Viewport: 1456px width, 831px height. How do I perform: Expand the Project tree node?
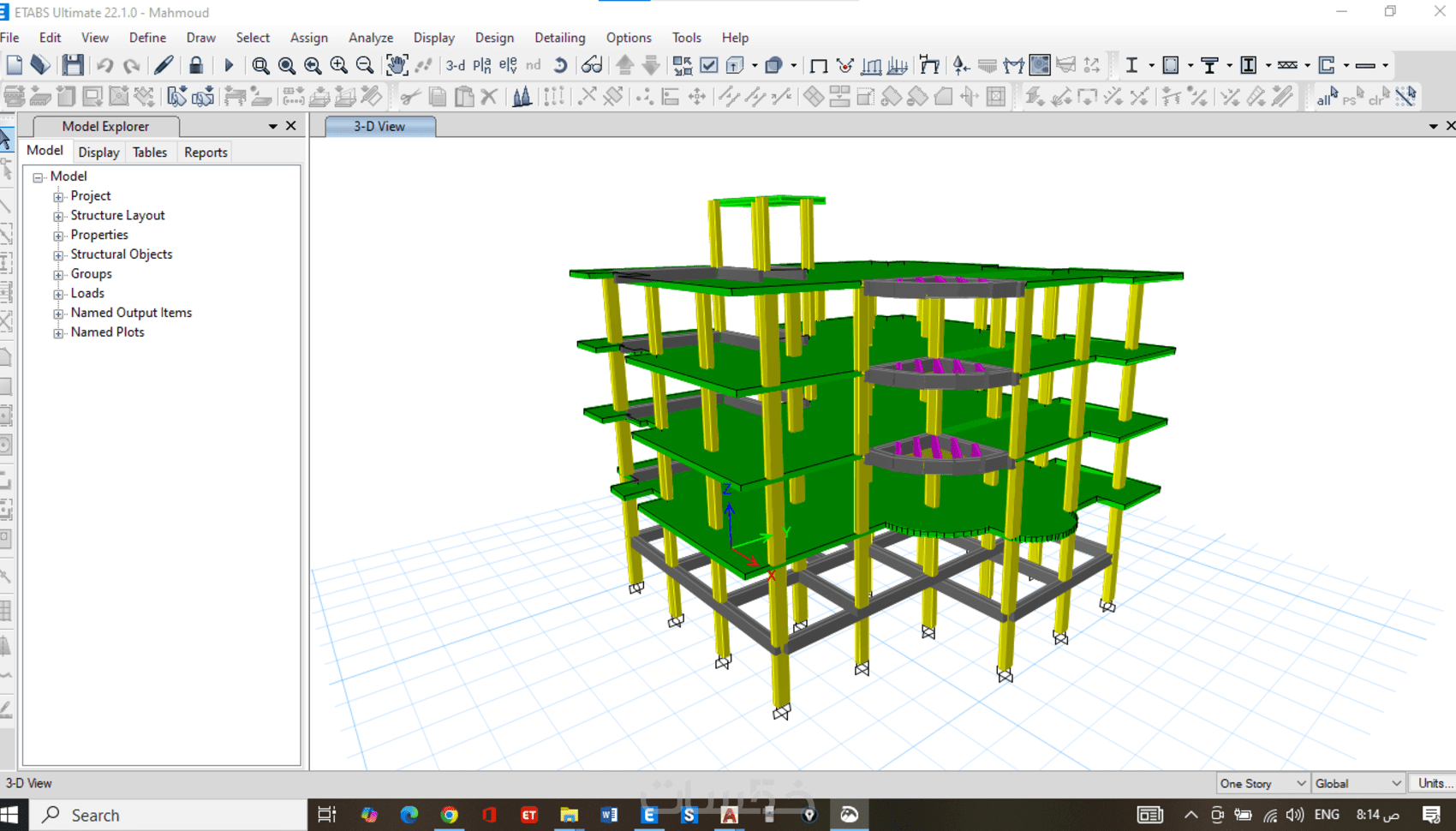(x=58, y=196)
